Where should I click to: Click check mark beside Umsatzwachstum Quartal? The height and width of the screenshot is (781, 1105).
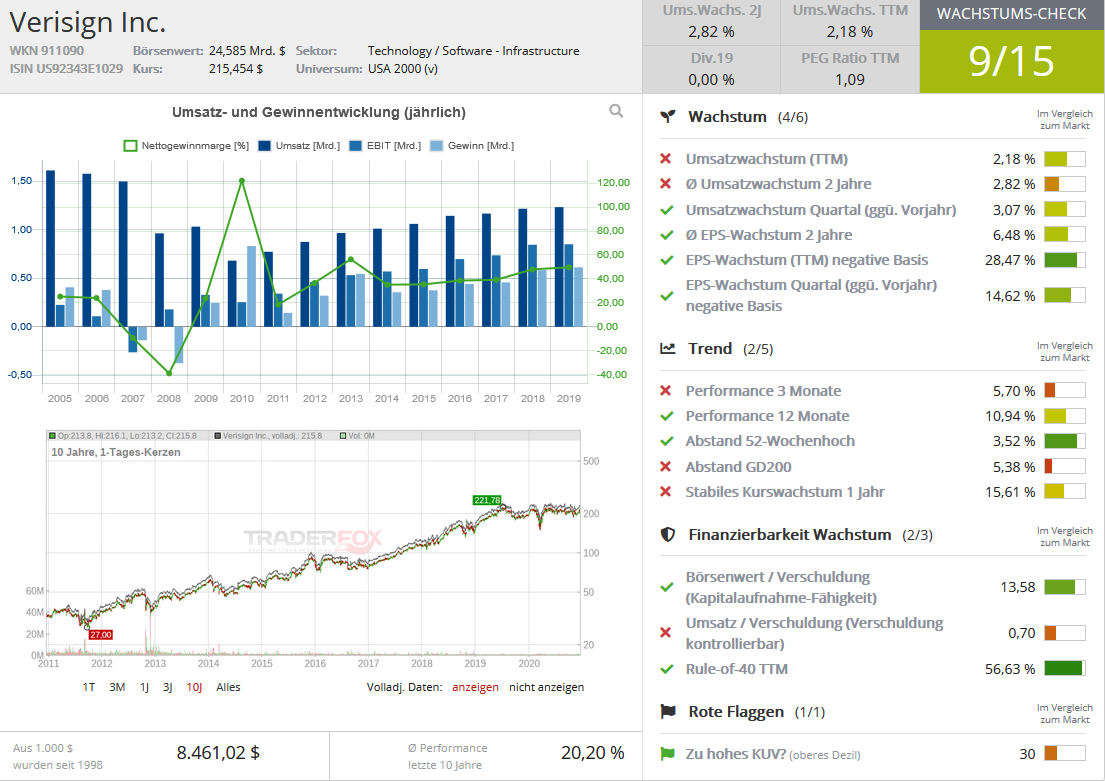pos(666,210)
